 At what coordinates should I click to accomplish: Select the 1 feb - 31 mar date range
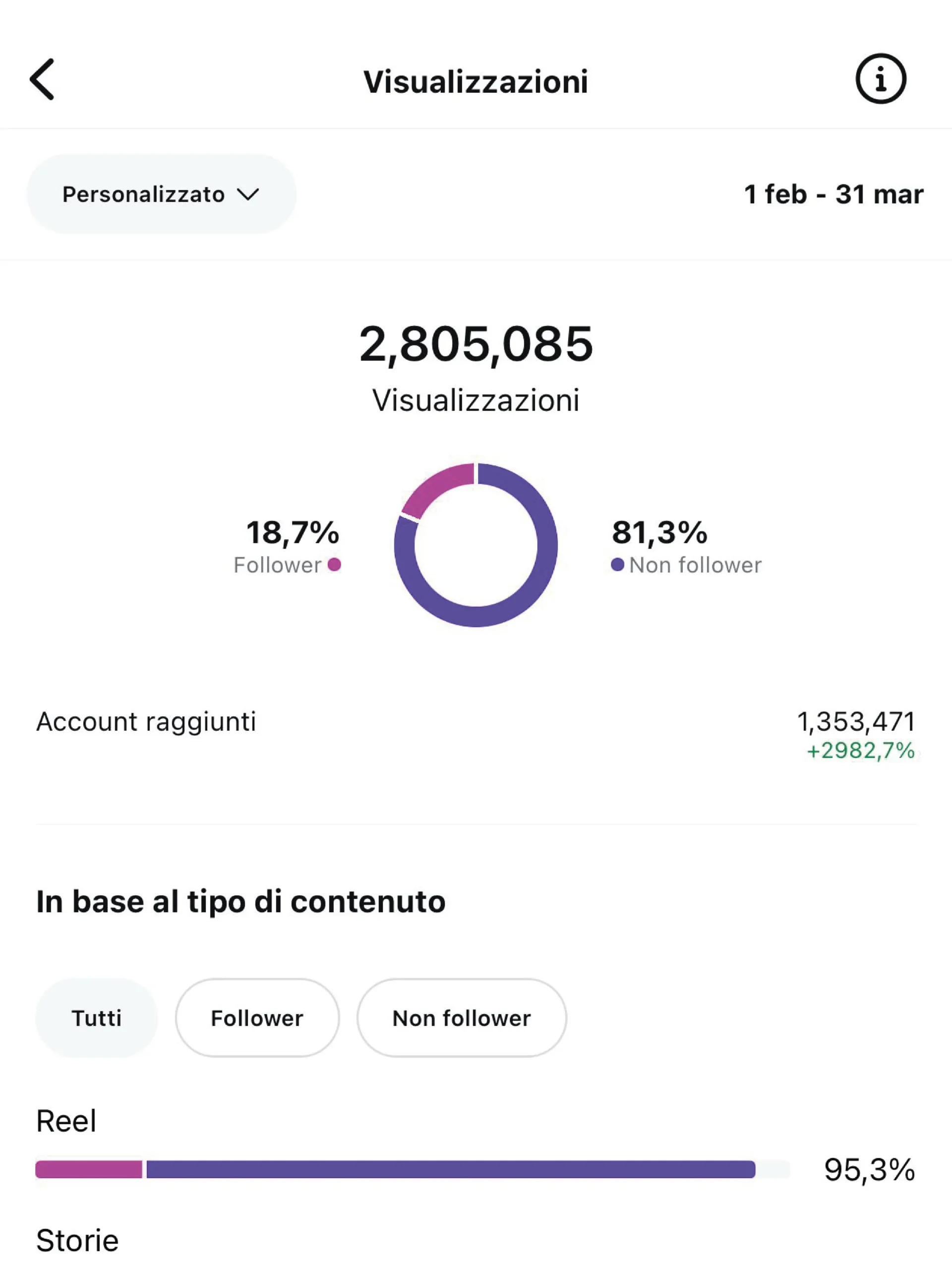point(833,194)
